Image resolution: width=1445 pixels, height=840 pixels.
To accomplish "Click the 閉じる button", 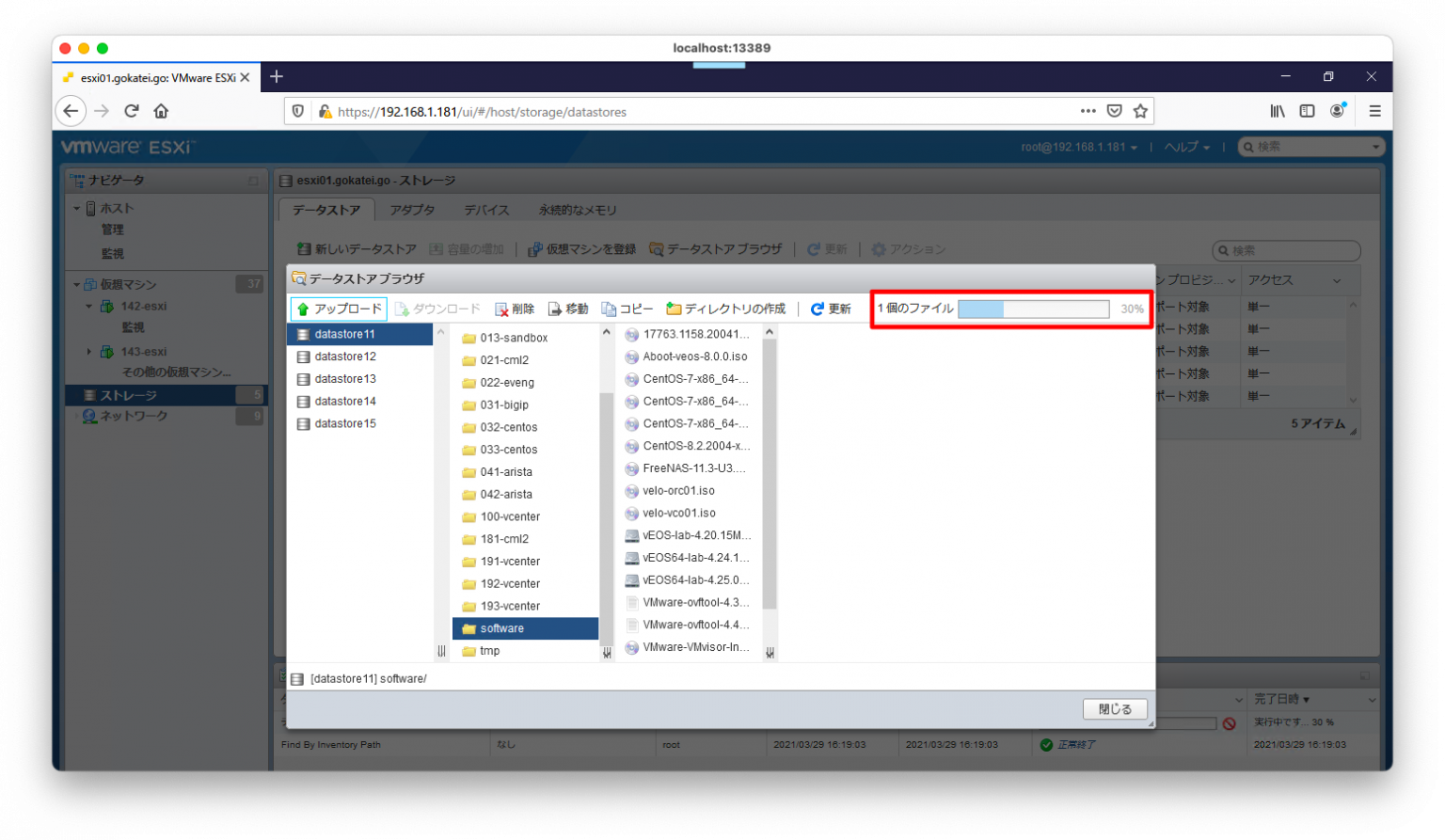I will [1114, 708].
